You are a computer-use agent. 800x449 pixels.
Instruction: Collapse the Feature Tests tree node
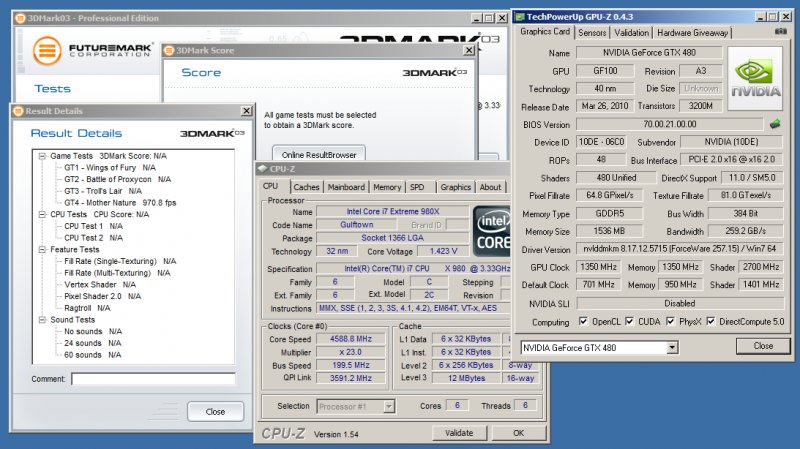42,250
